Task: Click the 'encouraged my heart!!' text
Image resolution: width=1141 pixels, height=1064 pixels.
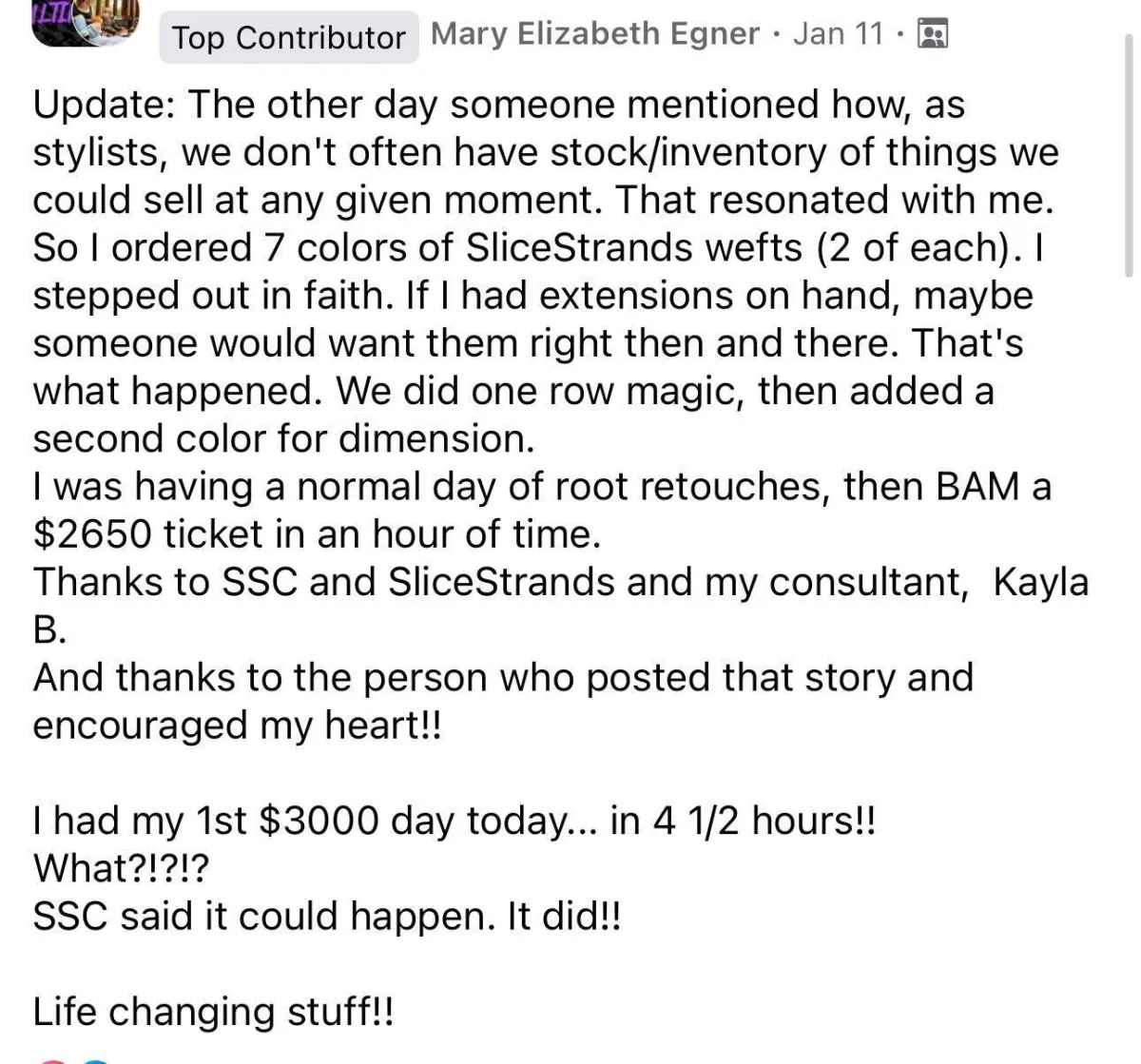Action: coord(237,725)
